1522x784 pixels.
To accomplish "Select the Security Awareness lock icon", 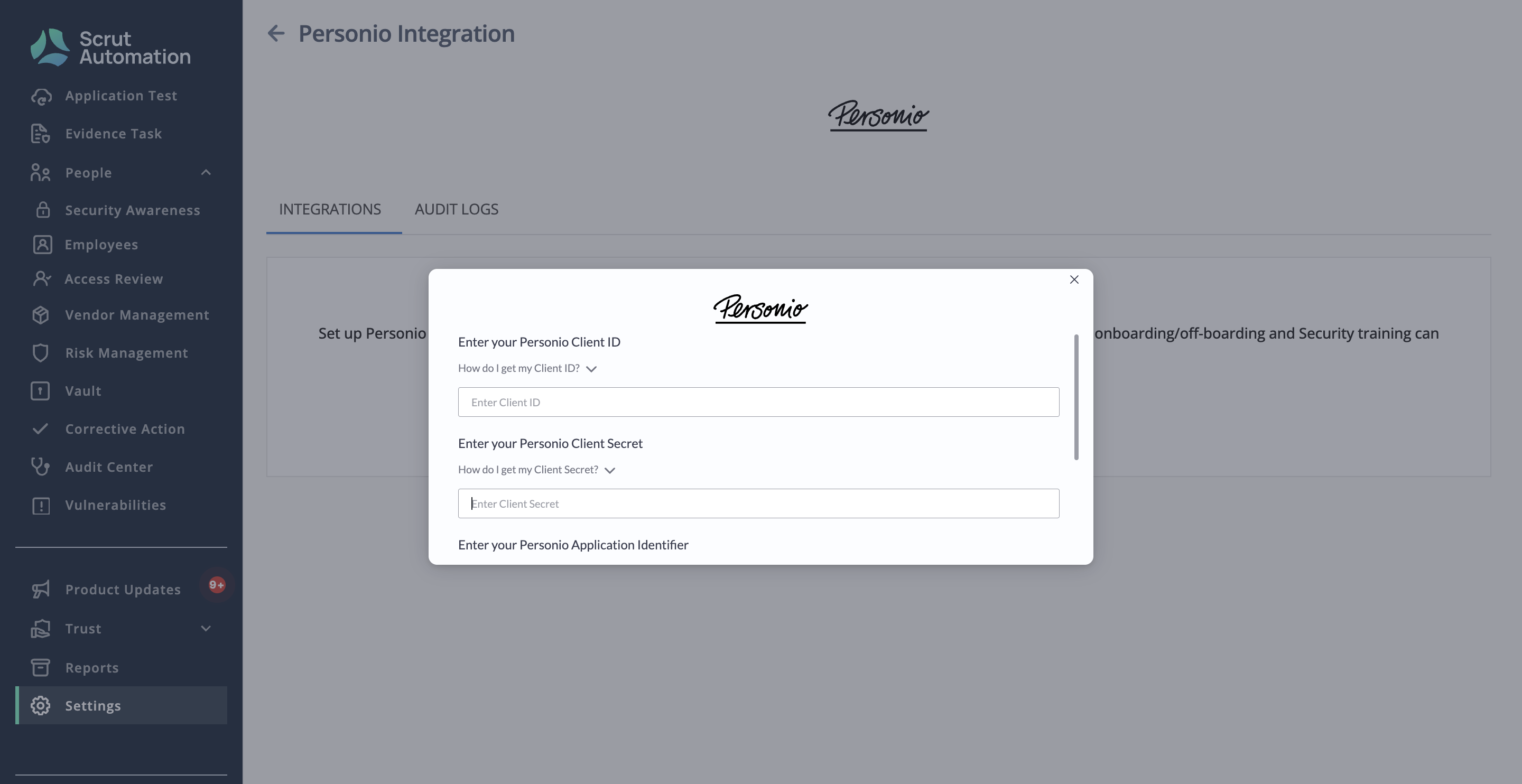I will [42, 210].
